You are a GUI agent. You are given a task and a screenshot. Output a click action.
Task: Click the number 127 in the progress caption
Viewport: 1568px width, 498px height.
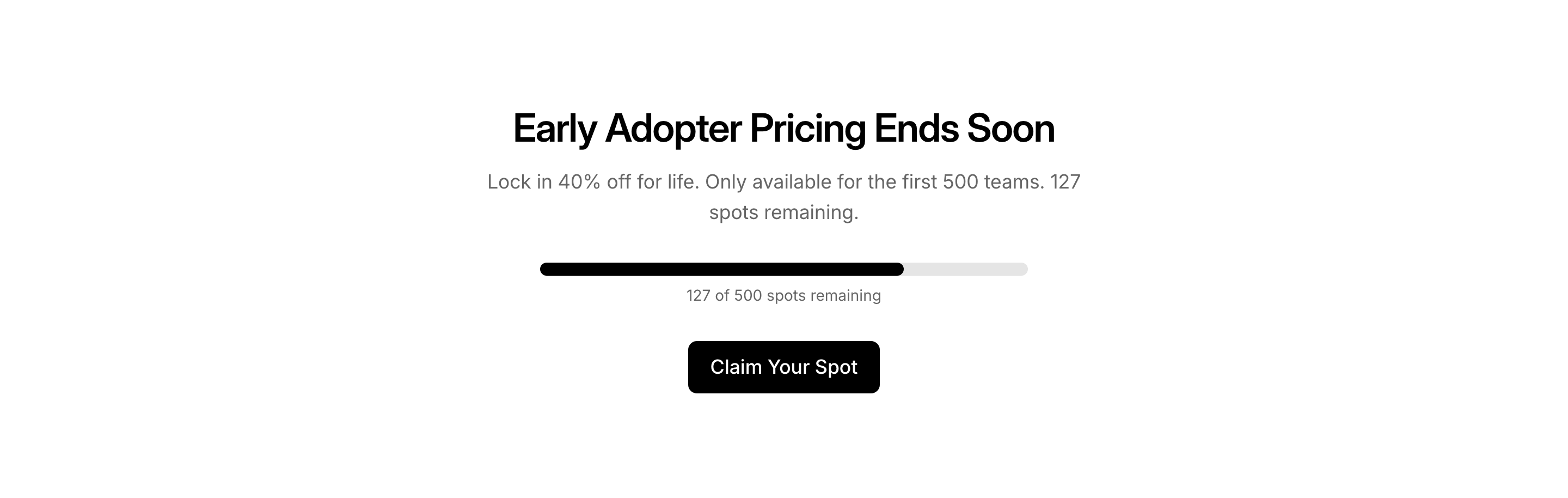(698, 295)
